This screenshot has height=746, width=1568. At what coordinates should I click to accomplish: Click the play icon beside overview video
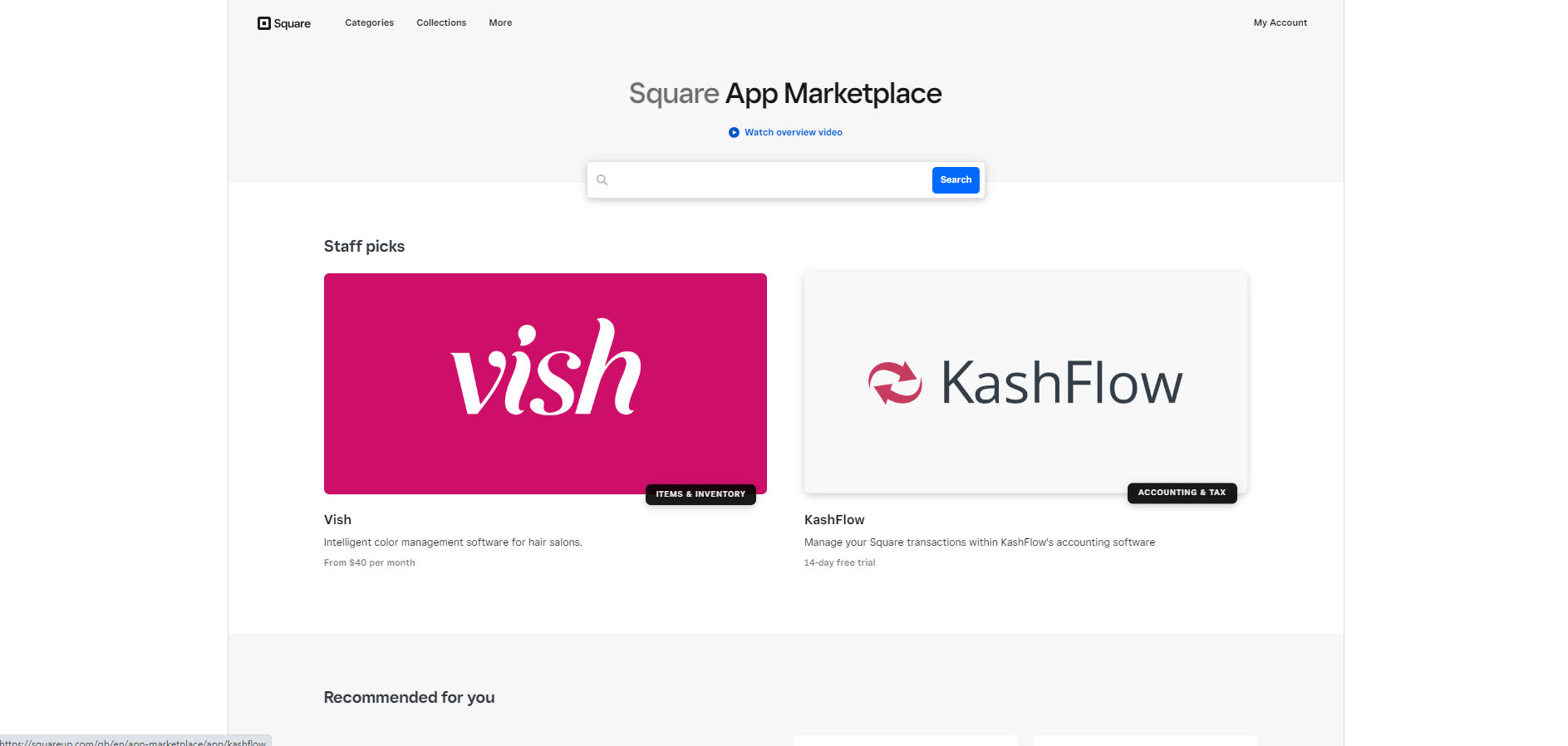point(734,133)
